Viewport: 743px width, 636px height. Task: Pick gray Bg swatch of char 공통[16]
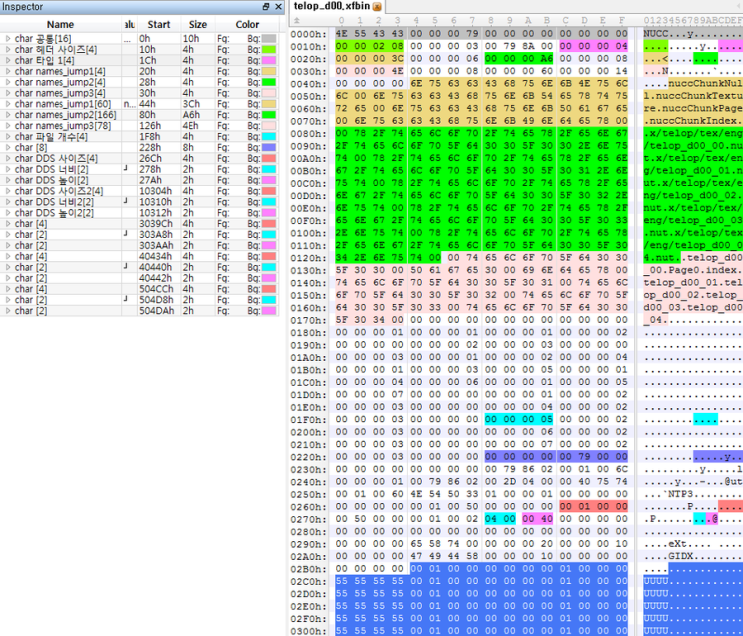pos(269,38)
